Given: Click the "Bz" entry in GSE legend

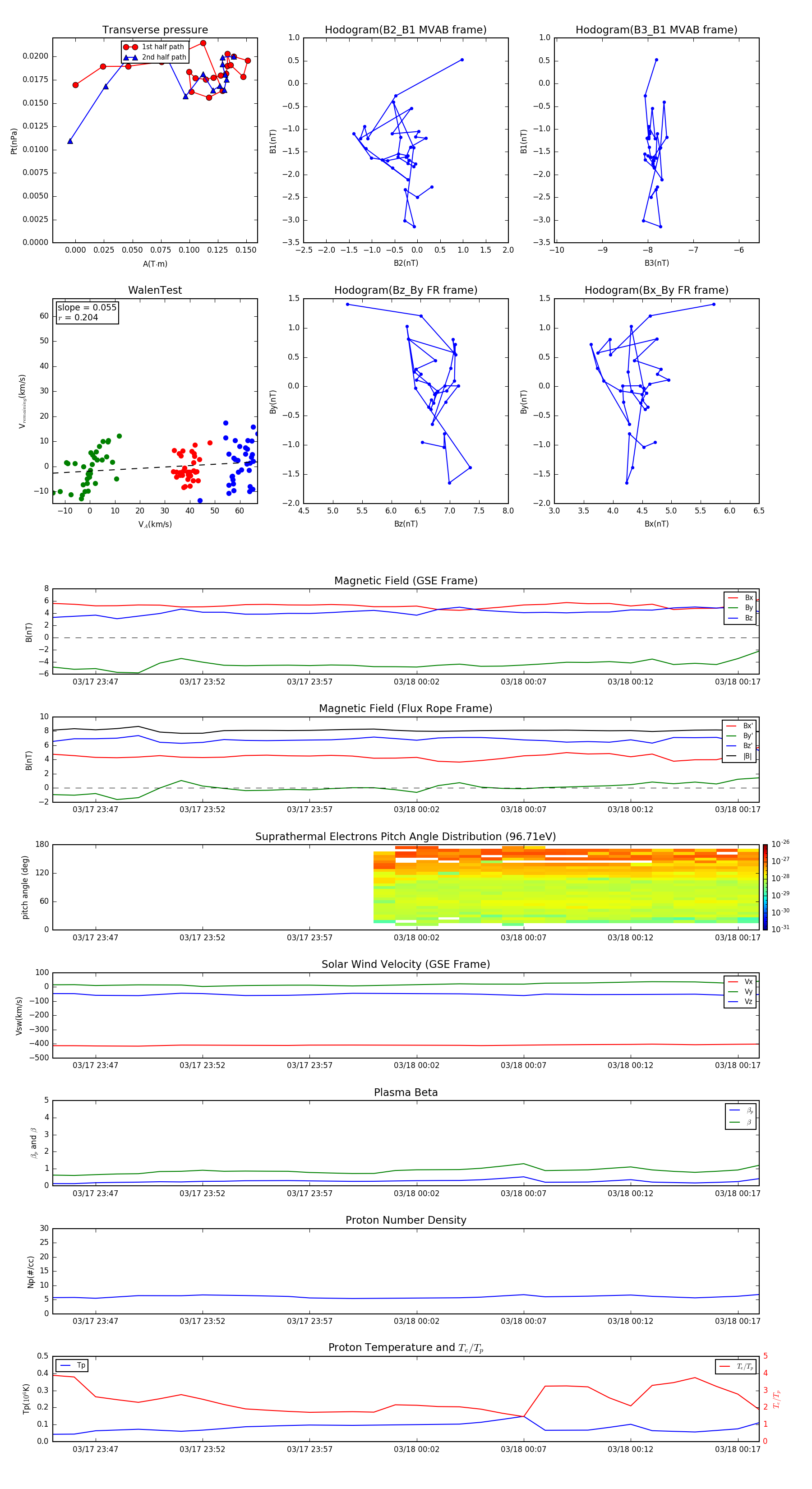Looking at the screenshot, I should click(740, 618).
